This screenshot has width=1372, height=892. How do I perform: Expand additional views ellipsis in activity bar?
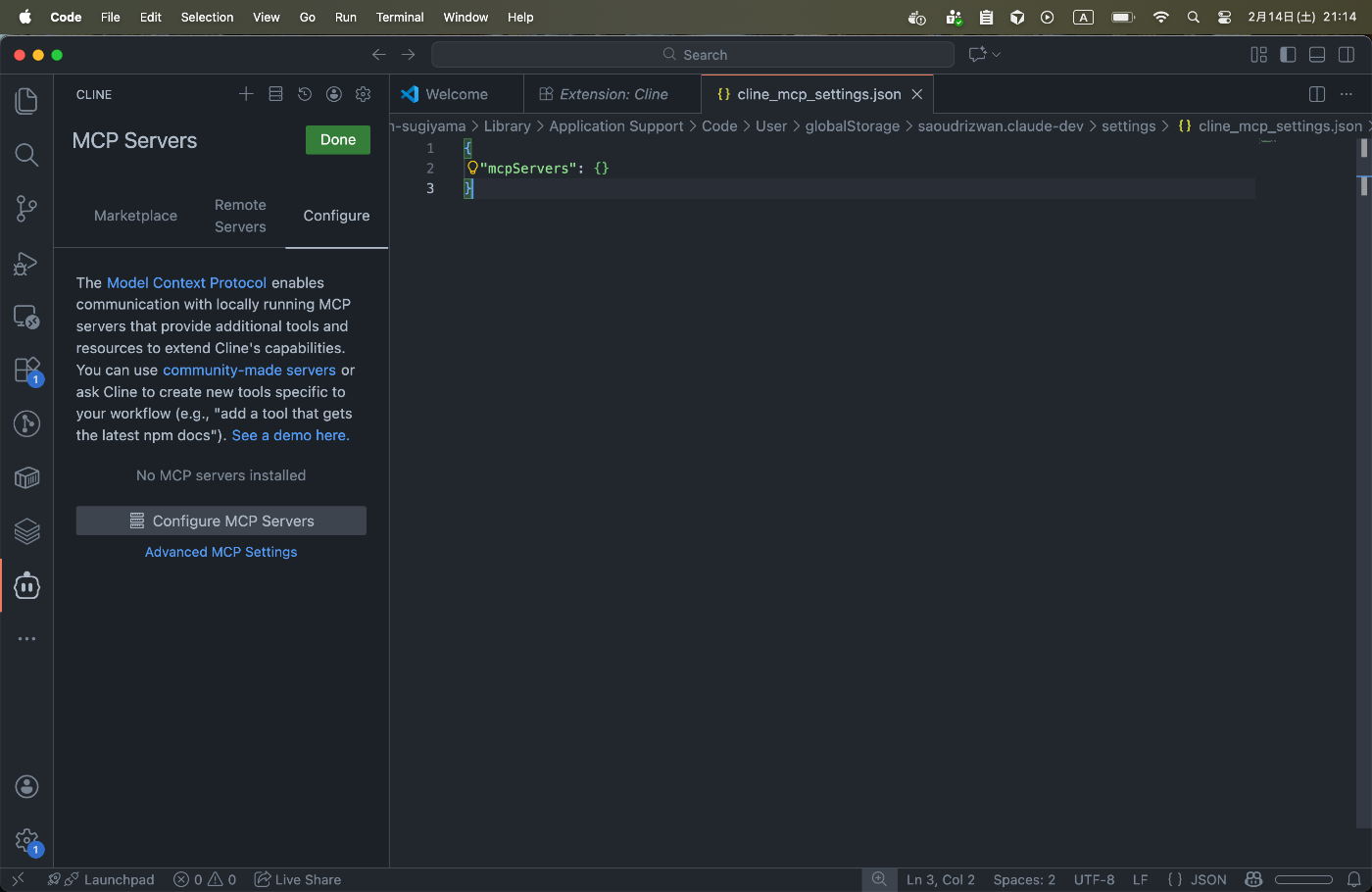coord(26,639)
